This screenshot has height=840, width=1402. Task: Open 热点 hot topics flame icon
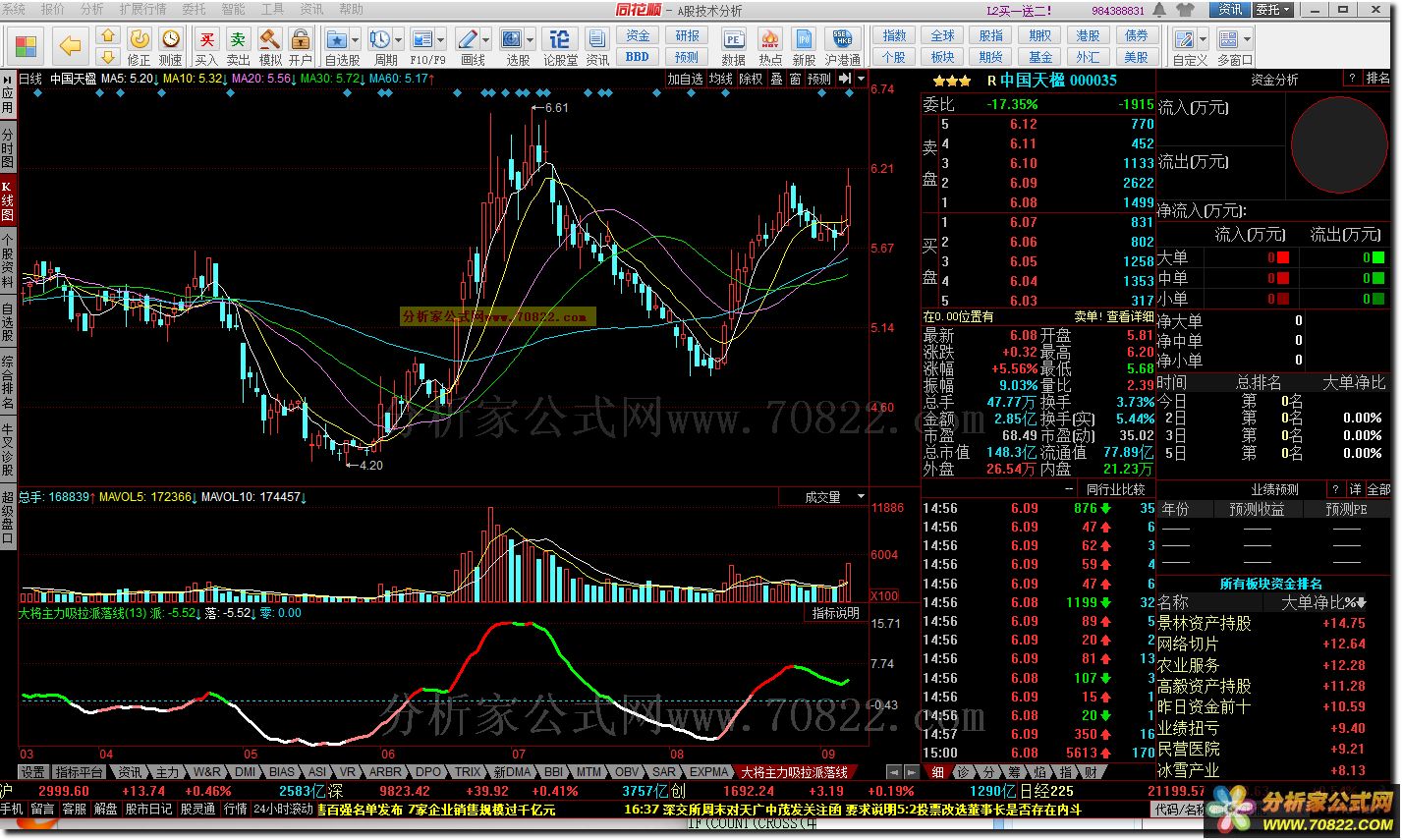[771, 46]
